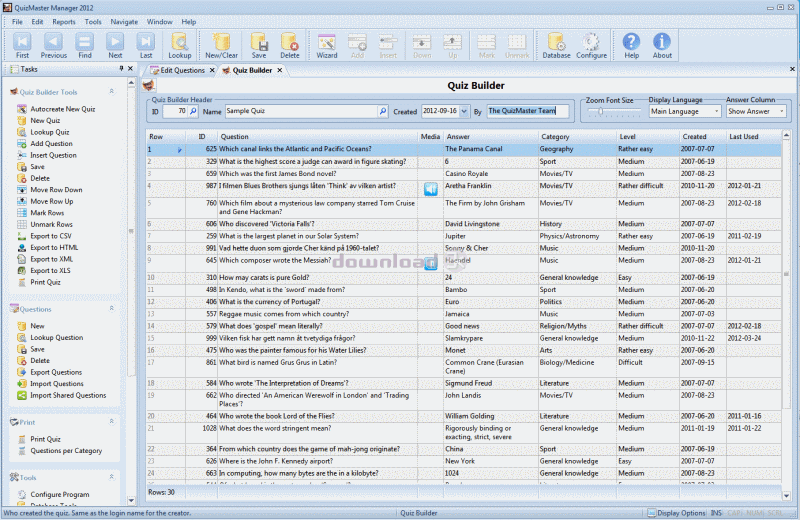The width and height of the screenshot is (800, 520).
Task: Open the Reports menu
Action: point(64,22)
